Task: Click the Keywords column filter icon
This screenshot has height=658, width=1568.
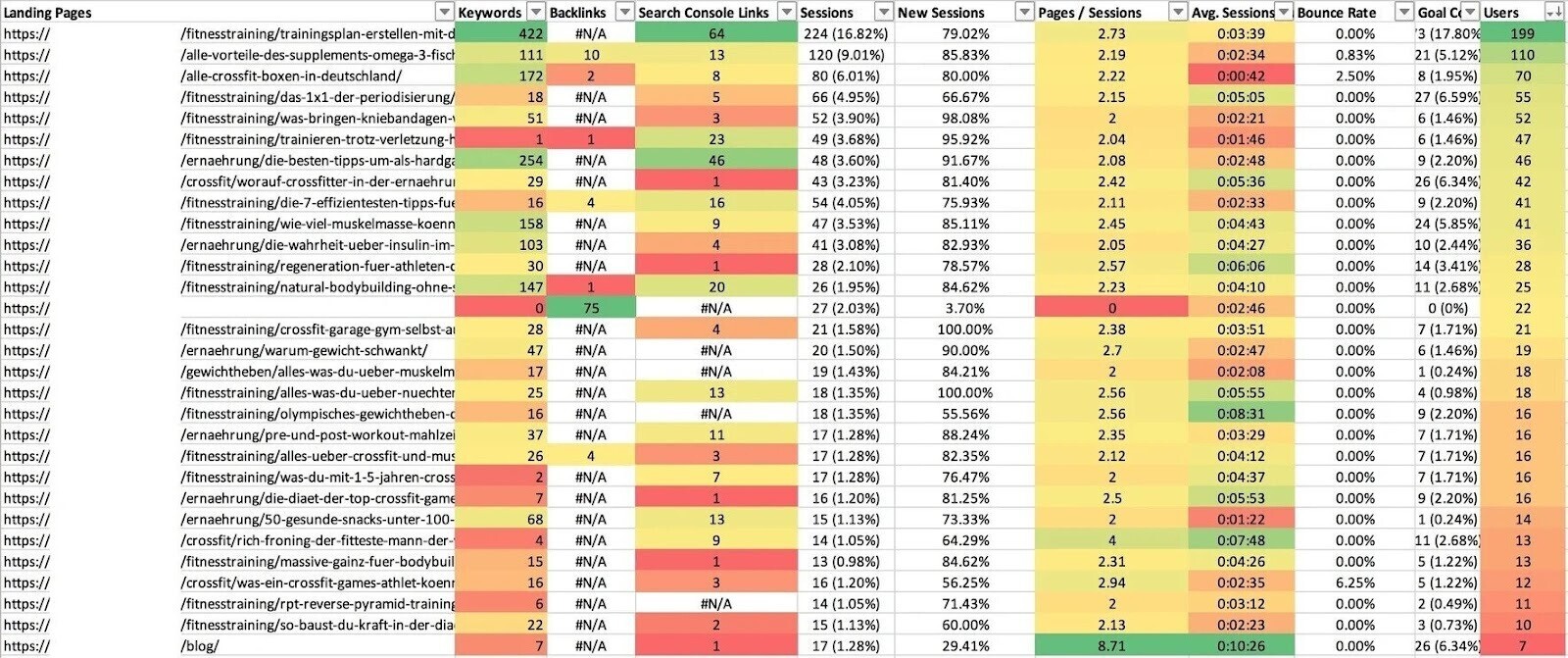Action: coord(536,12)
